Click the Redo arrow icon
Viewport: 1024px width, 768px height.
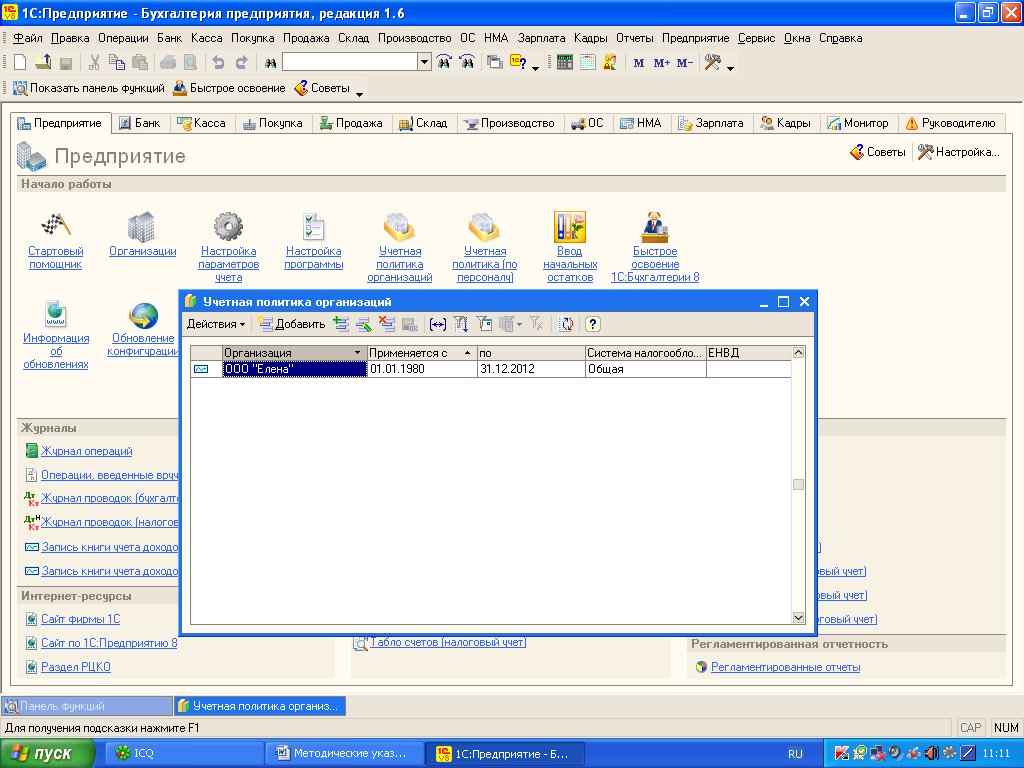(242, 63)
